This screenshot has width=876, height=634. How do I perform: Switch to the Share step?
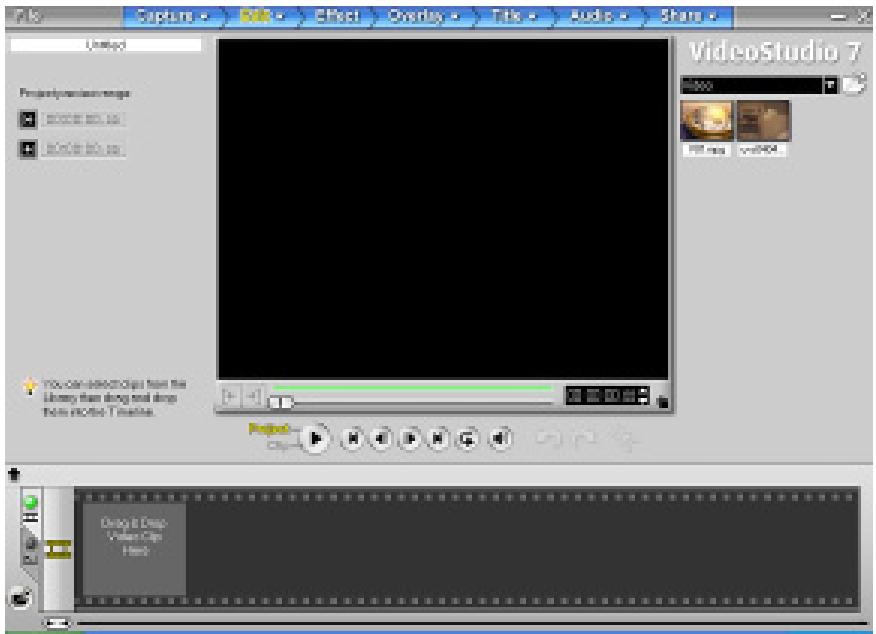(x=688, y=16)
